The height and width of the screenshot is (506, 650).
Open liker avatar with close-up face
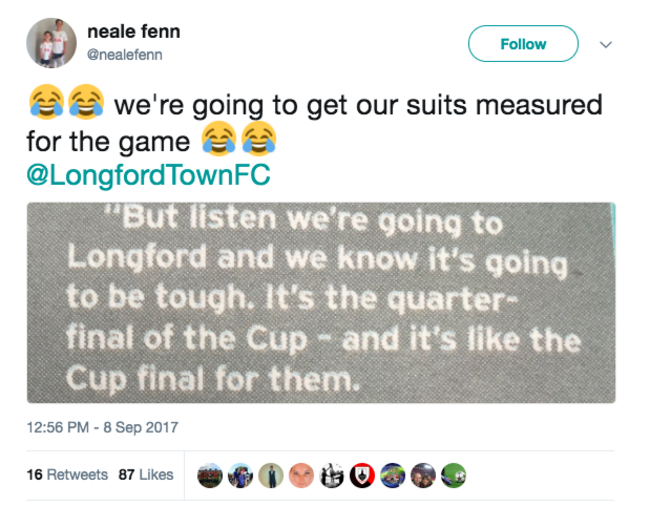click(x=301, y=475)
